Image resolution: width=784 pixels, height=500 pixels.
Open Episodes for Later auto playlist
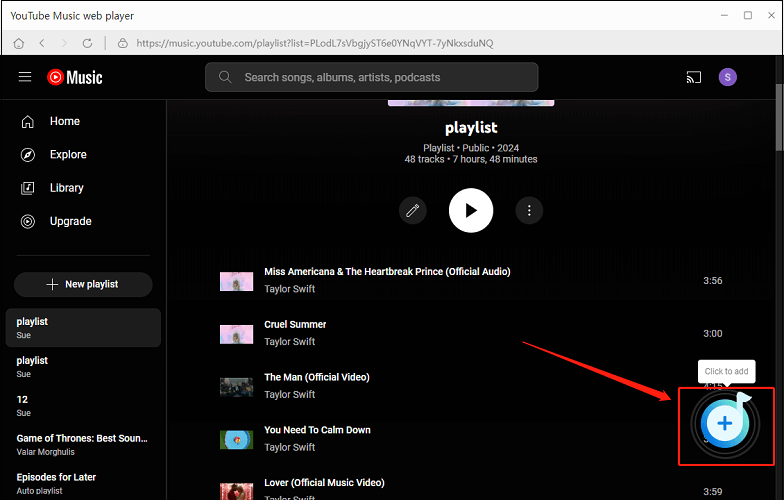[83, 484]
